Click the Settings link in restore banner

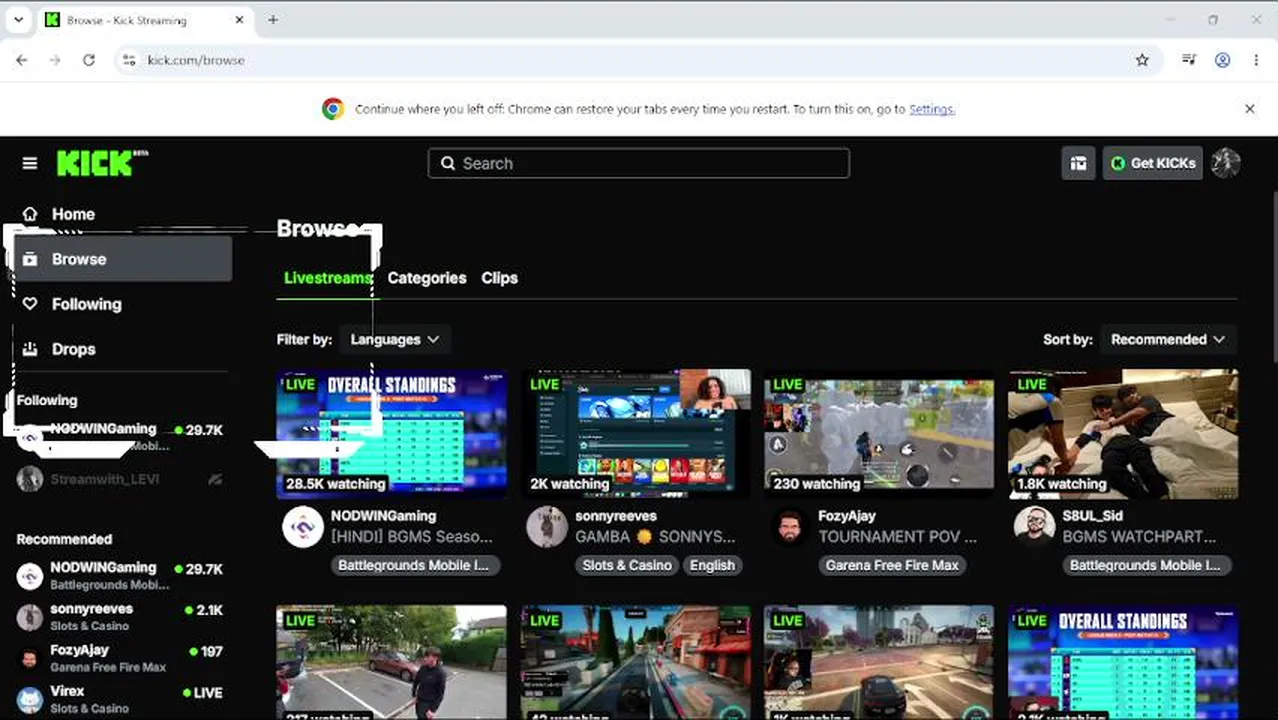coord(932,109)
